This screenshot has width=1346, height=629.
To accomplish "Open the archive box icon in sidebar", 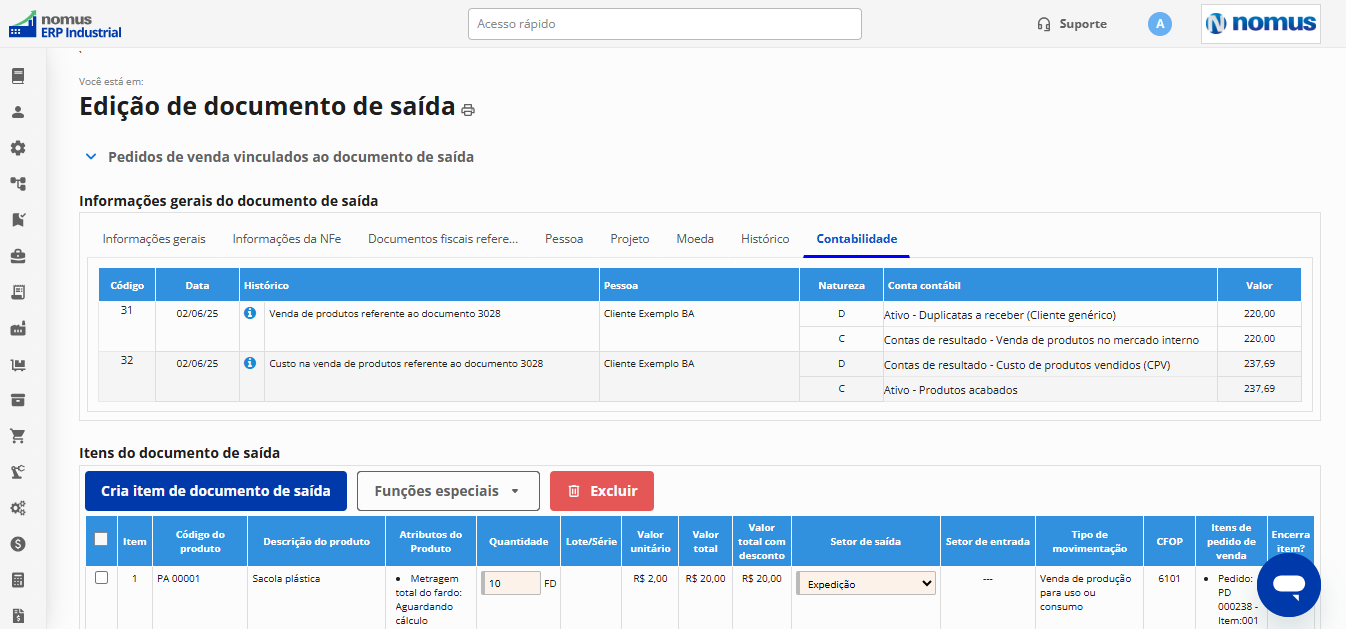I will [x=18, y=400].
